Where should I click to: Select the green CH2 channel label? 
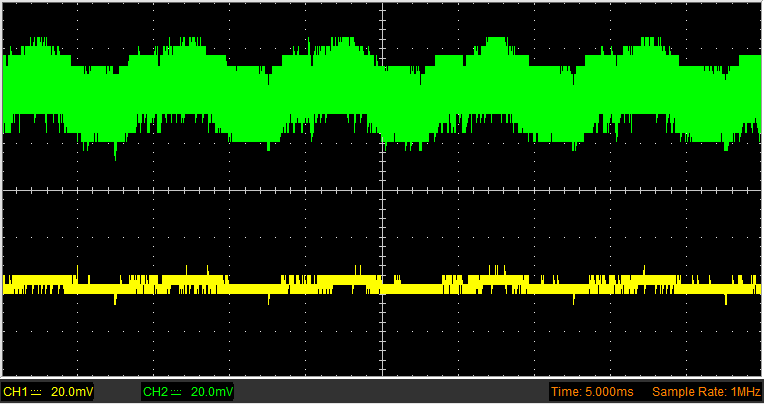tap(156, 392)
